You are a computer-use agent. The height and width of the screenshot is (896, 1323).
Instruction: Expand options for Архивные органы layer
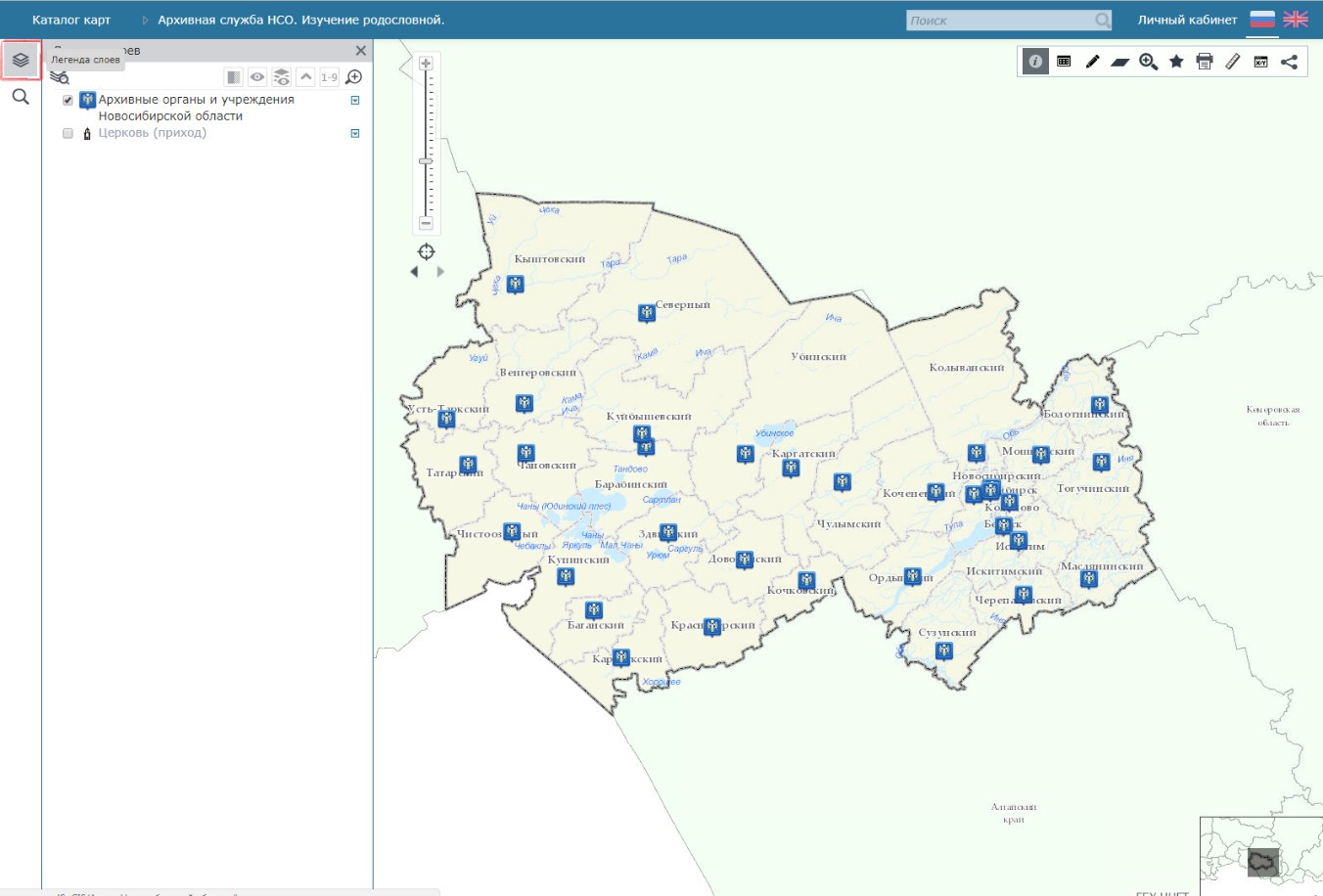pyautogui.click(x=355, y=100)
